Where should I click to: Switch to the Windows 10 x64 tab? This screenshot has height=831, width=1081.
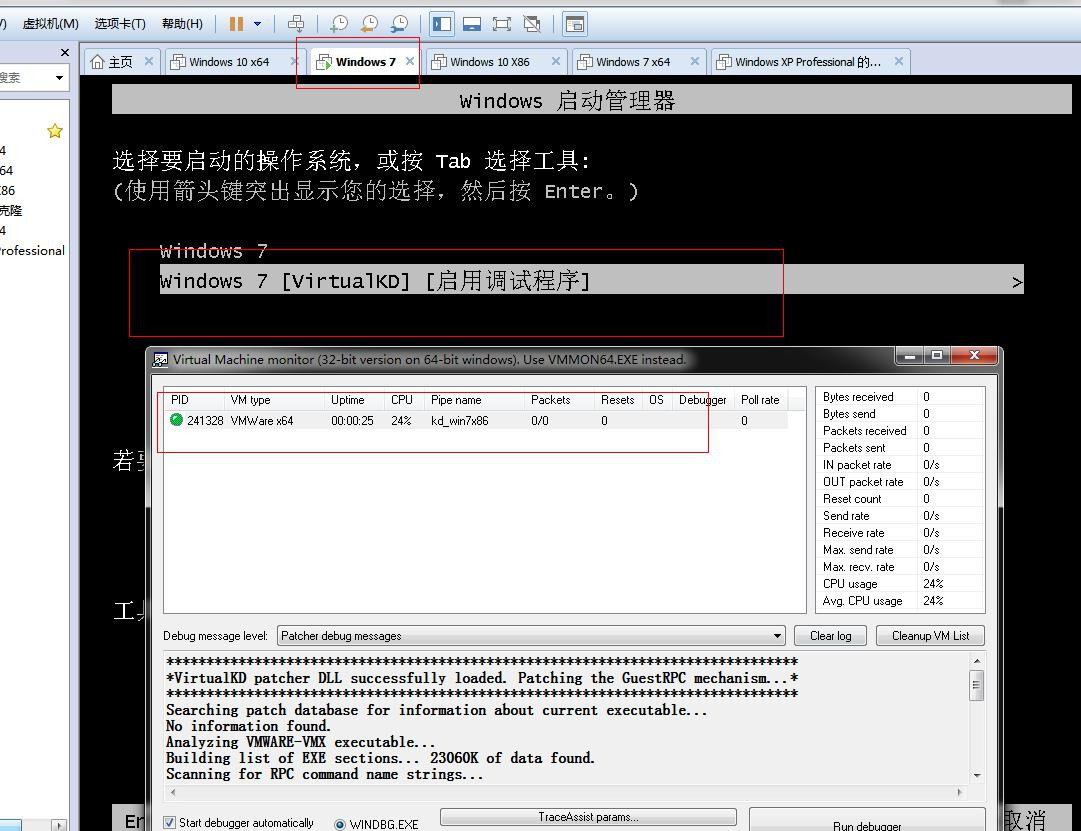point(229,62)
